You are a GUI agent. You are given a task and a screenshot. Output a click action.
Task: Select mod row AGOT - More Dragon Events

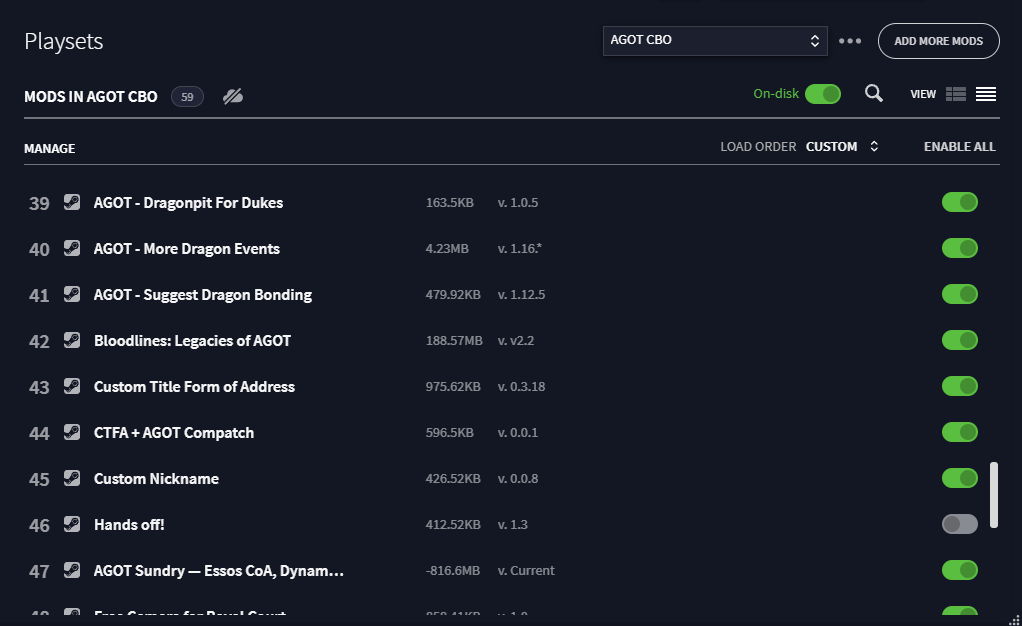tap(512, 248)
